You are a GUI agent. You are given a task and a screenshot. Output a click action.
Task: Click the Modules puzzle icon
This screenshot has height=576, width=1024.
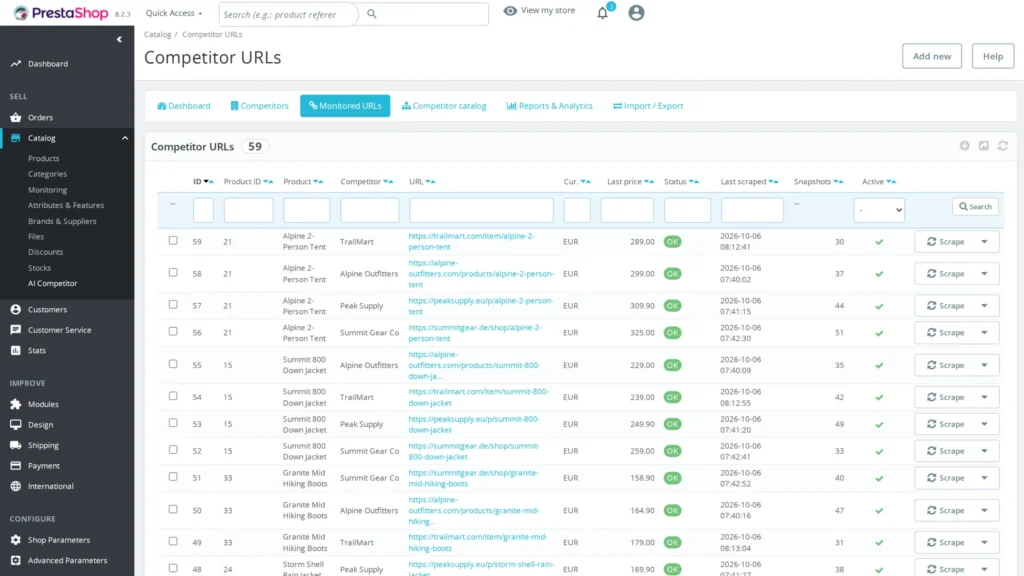16,404
